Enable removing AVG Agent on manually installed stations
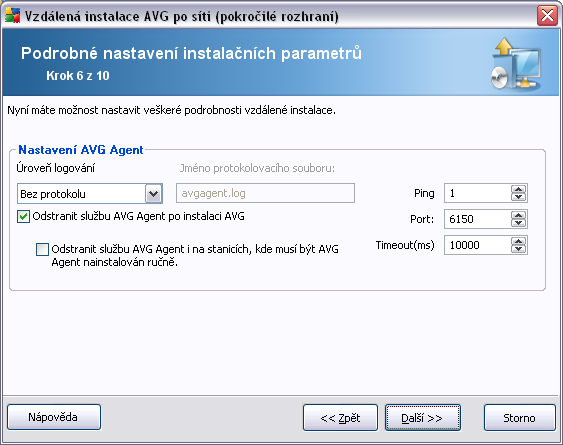563x445 pixels. pyautogui.click(x=42, y=249)
